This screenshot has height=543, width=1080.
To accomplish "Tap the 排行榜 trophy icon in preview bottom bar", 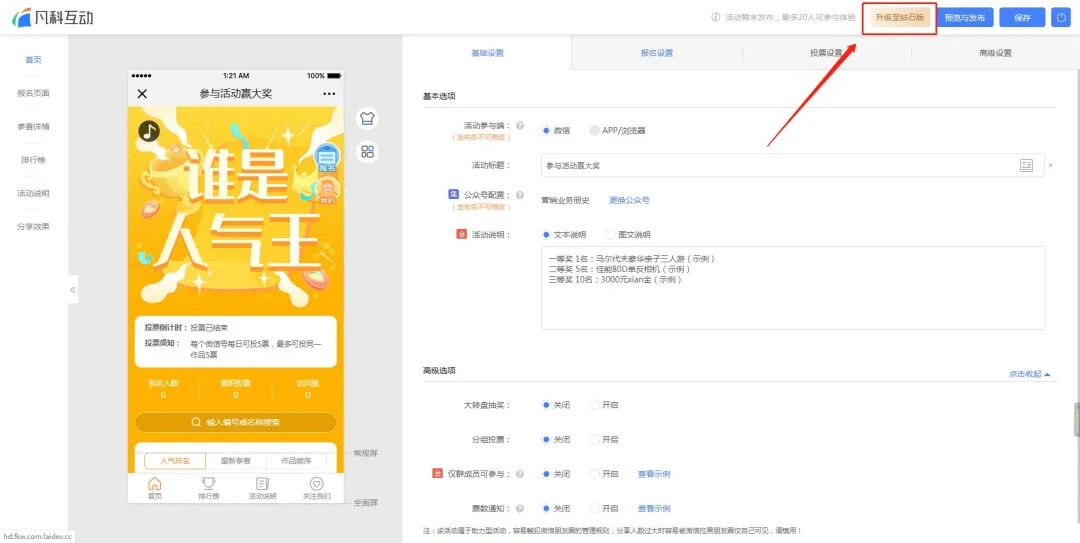I will tap(208, 488).
